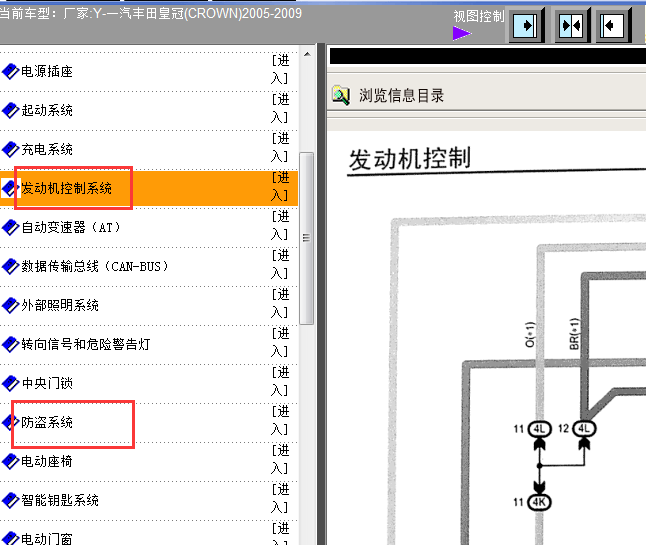Click the 发动机控制 diagram heading
This screenshot has width=646, height=545.
coord(410,159)
